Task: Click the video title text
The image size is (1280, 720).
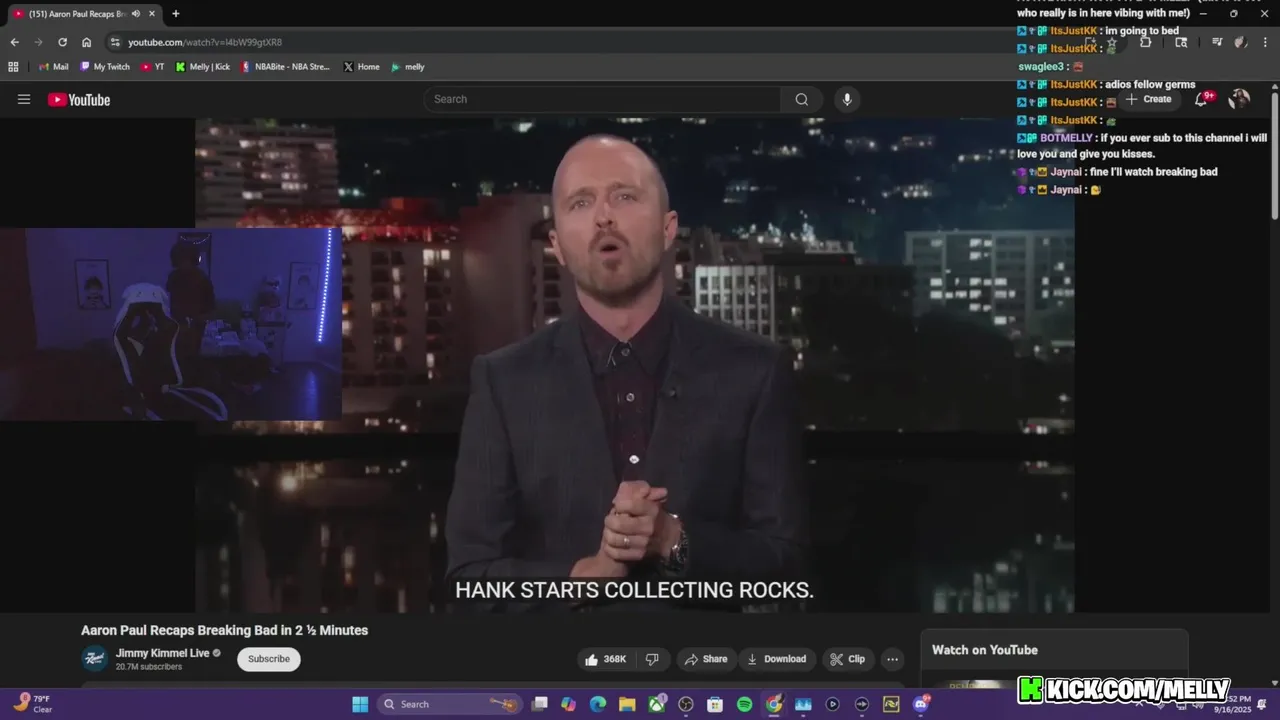Action: coord(225,630)
